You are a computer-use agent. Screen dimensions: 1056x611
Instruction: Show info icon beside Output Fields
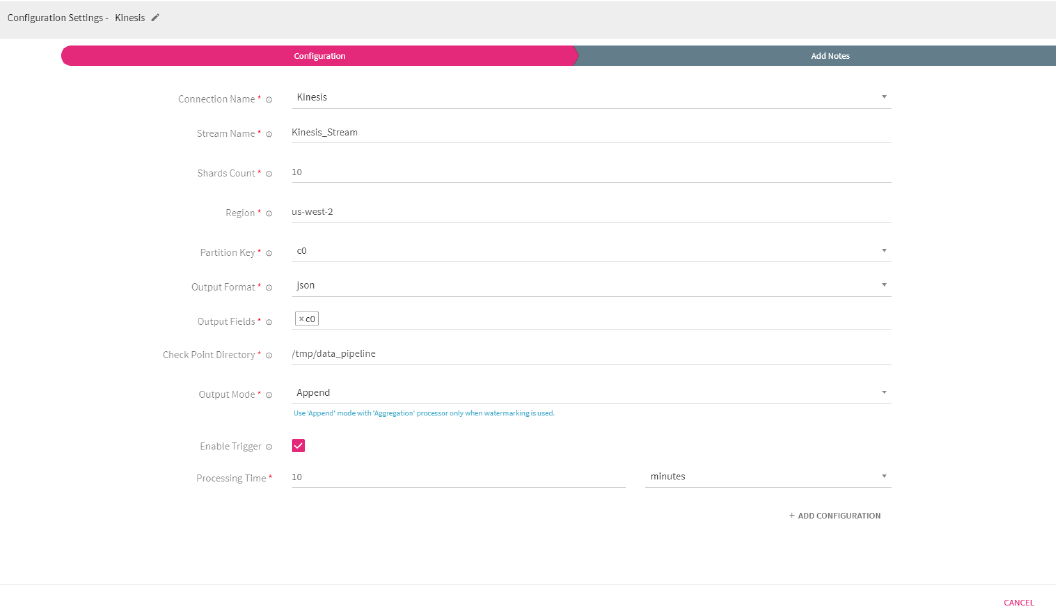pos(269,322)
